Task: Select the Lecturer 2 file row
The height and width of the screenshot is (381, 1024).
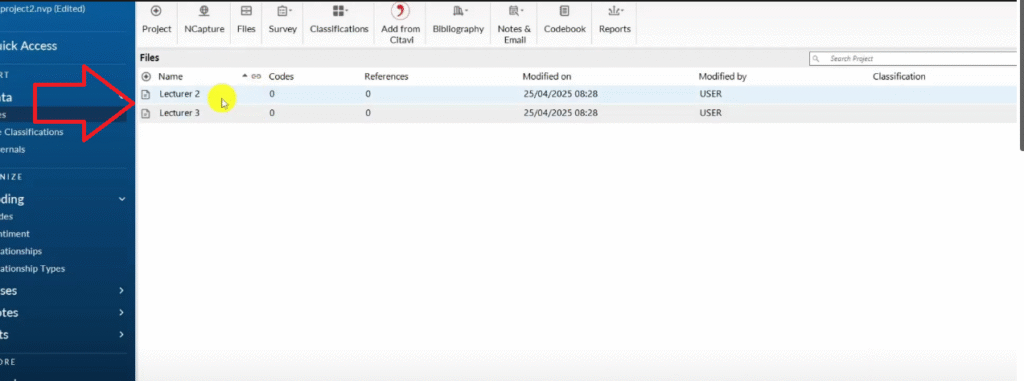Action: tap(577, 94)
